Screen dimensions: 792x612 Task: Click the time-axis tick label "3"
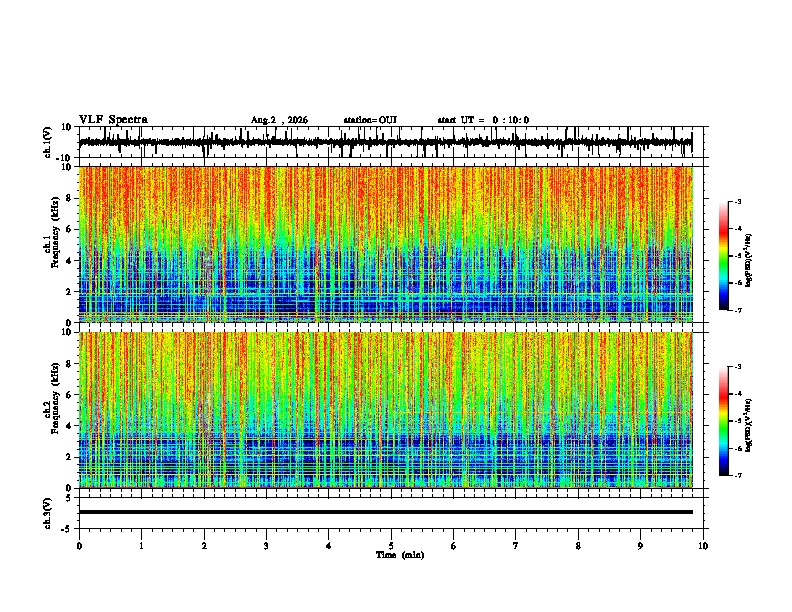[267, 546]
